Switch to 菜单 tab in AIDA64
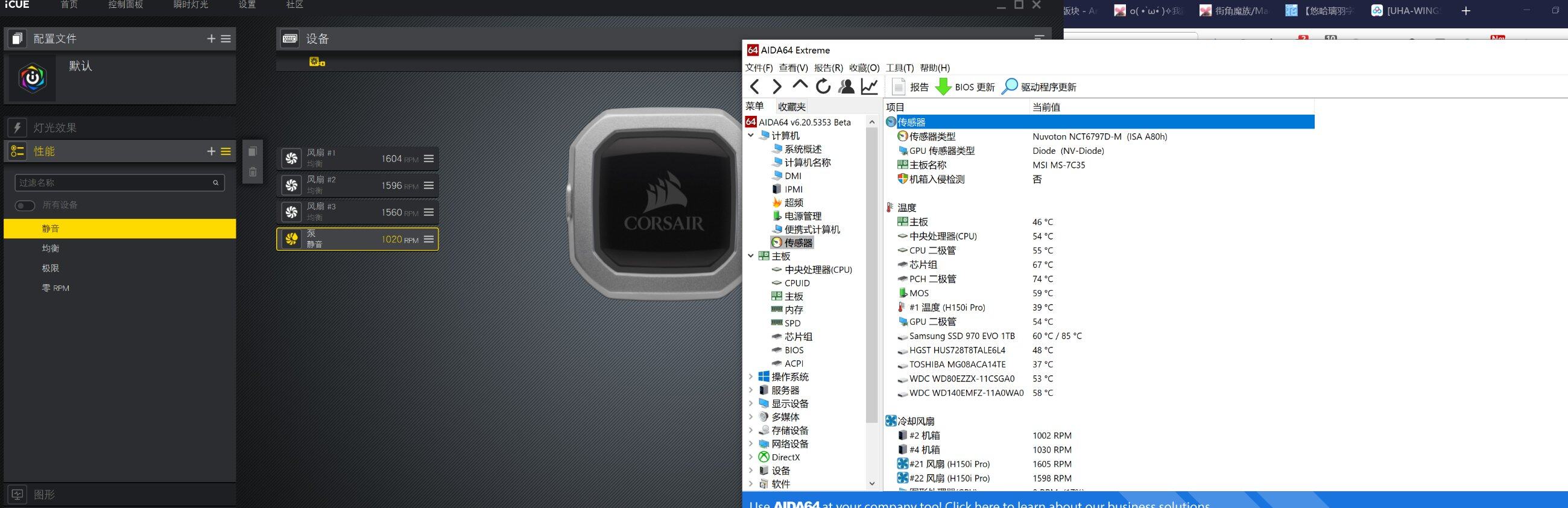 pos(755,106)
